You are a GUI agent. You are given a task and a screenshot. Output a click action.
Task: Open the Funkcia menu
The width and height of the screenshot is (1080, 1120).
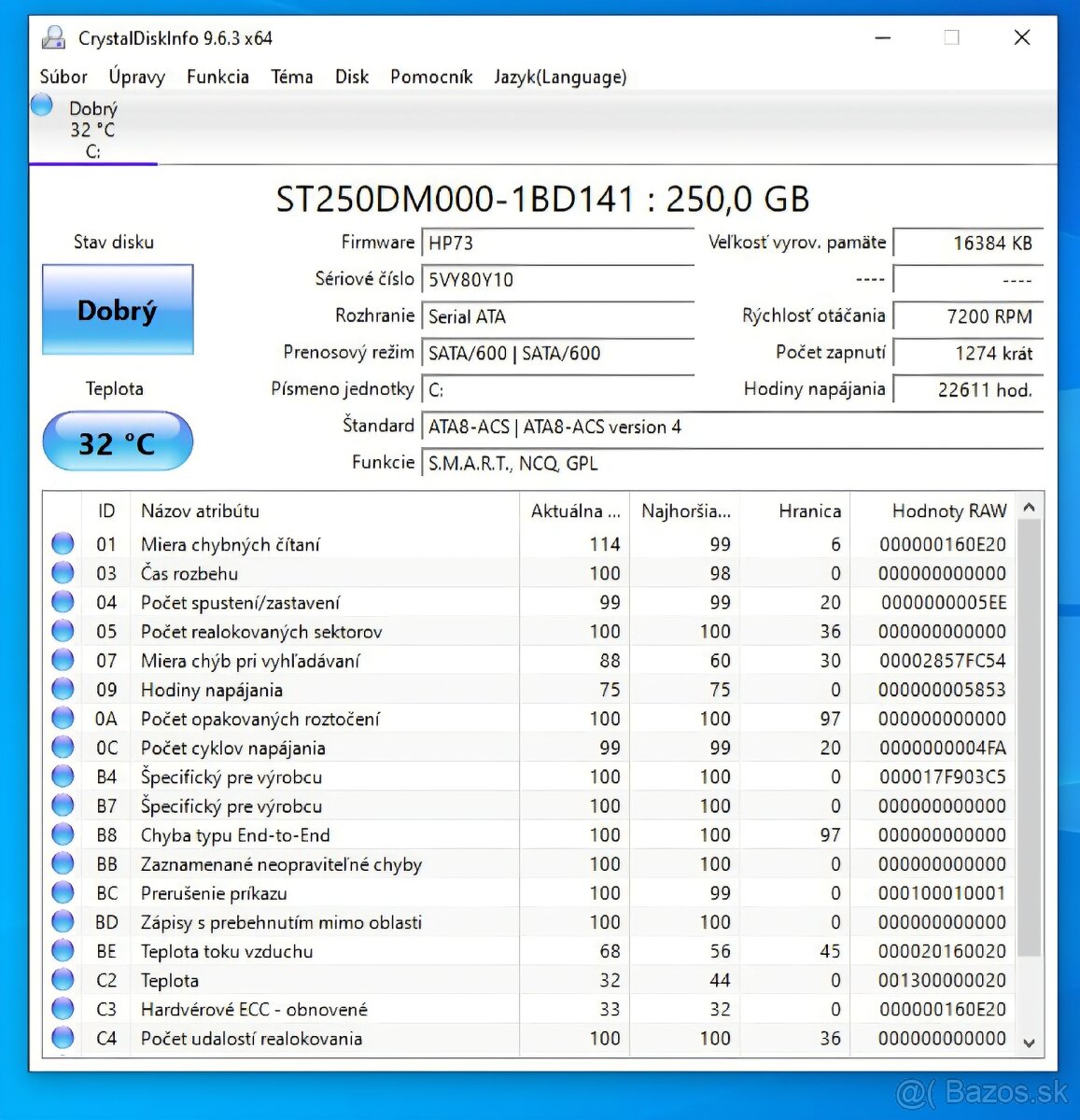[217, 77]
